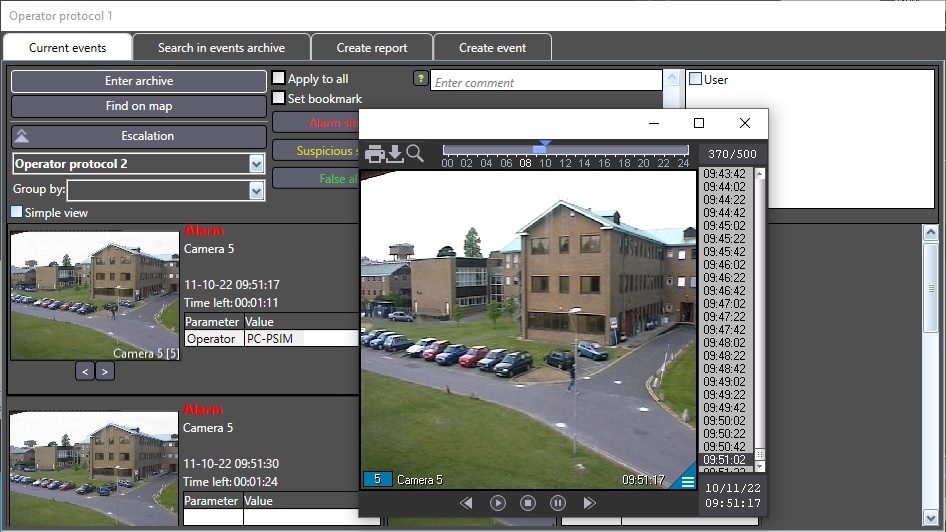Click the yellow question mark help icon

coord(420,78)
